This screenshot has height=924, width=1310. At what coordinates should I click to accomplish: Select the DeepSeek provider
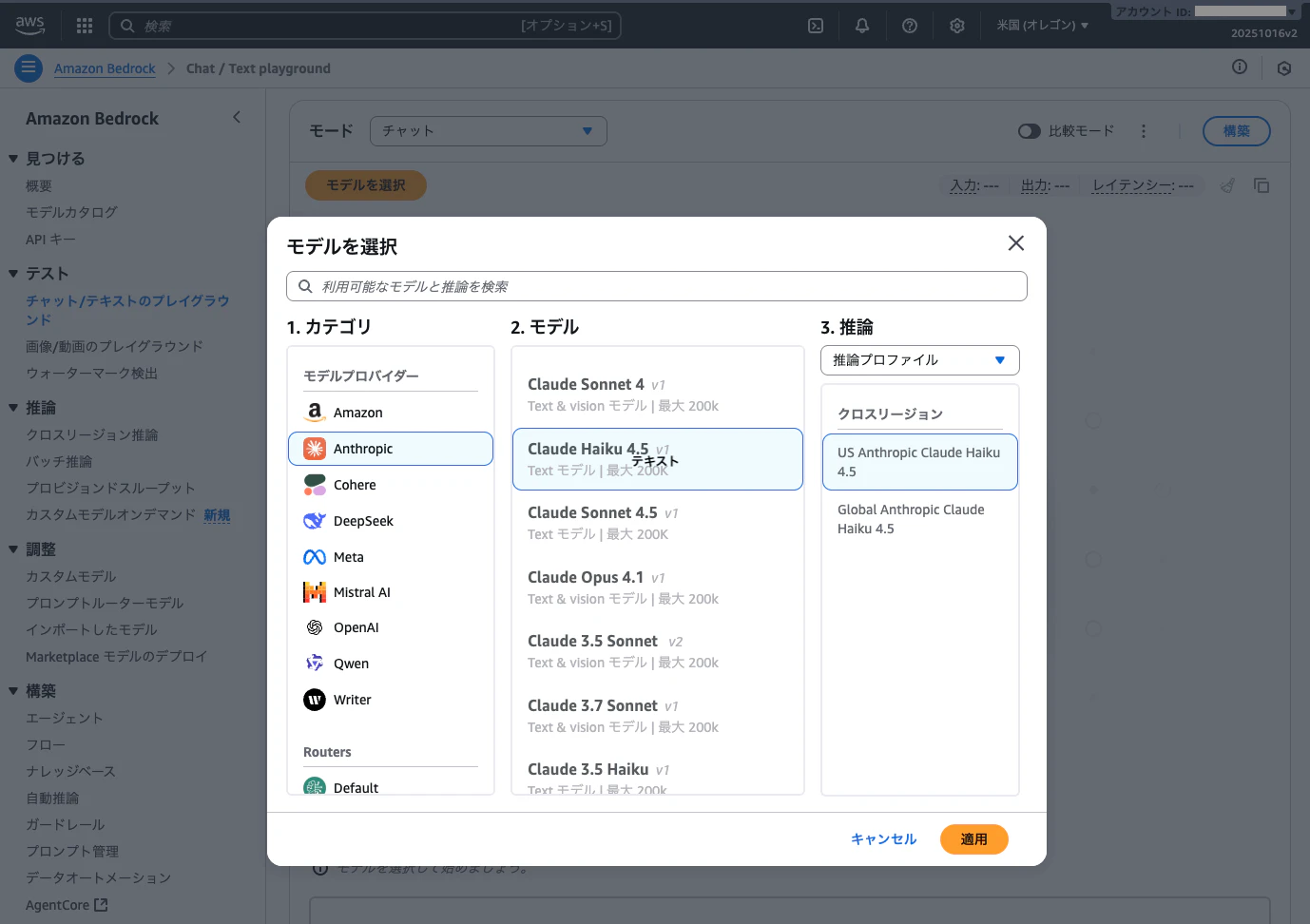click(391, 521)
